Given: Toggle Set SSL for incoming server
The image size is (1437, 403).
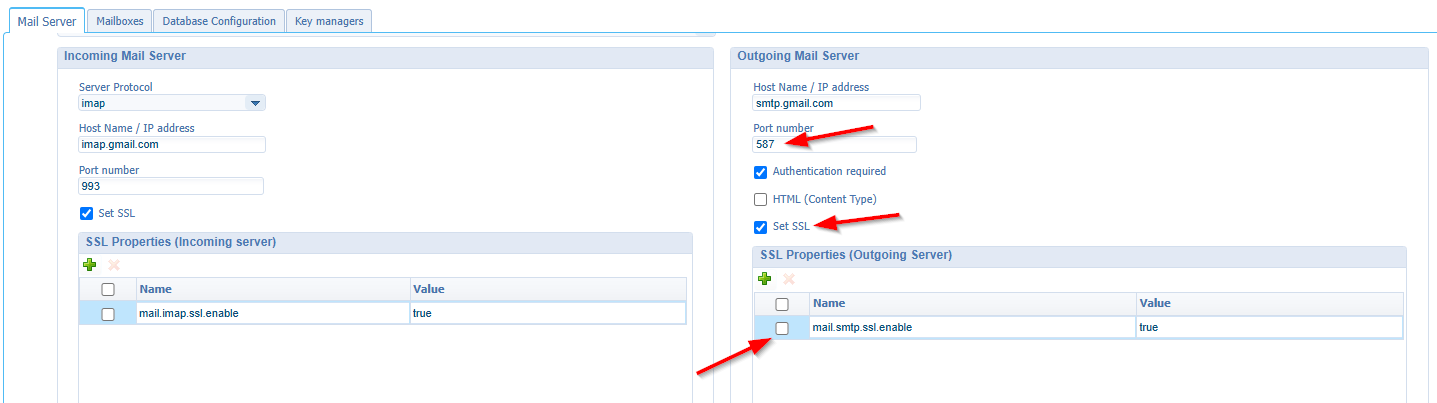Looking at the screenshot, I should pos(86,213).
